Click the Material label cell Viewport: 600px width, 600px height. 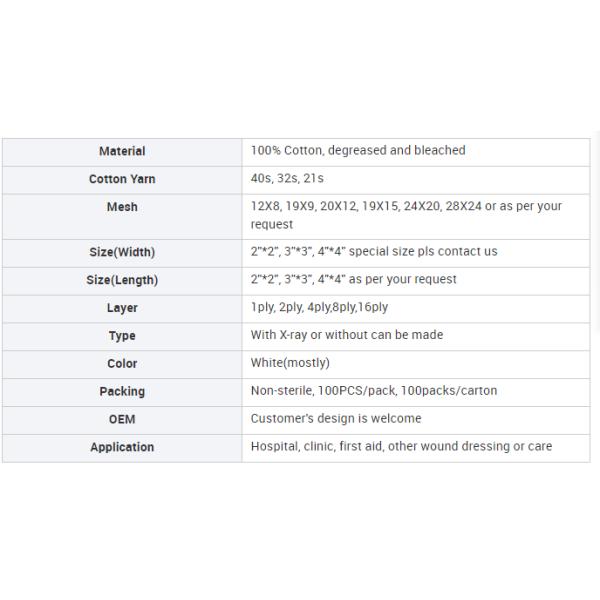[x=122, y=151]
